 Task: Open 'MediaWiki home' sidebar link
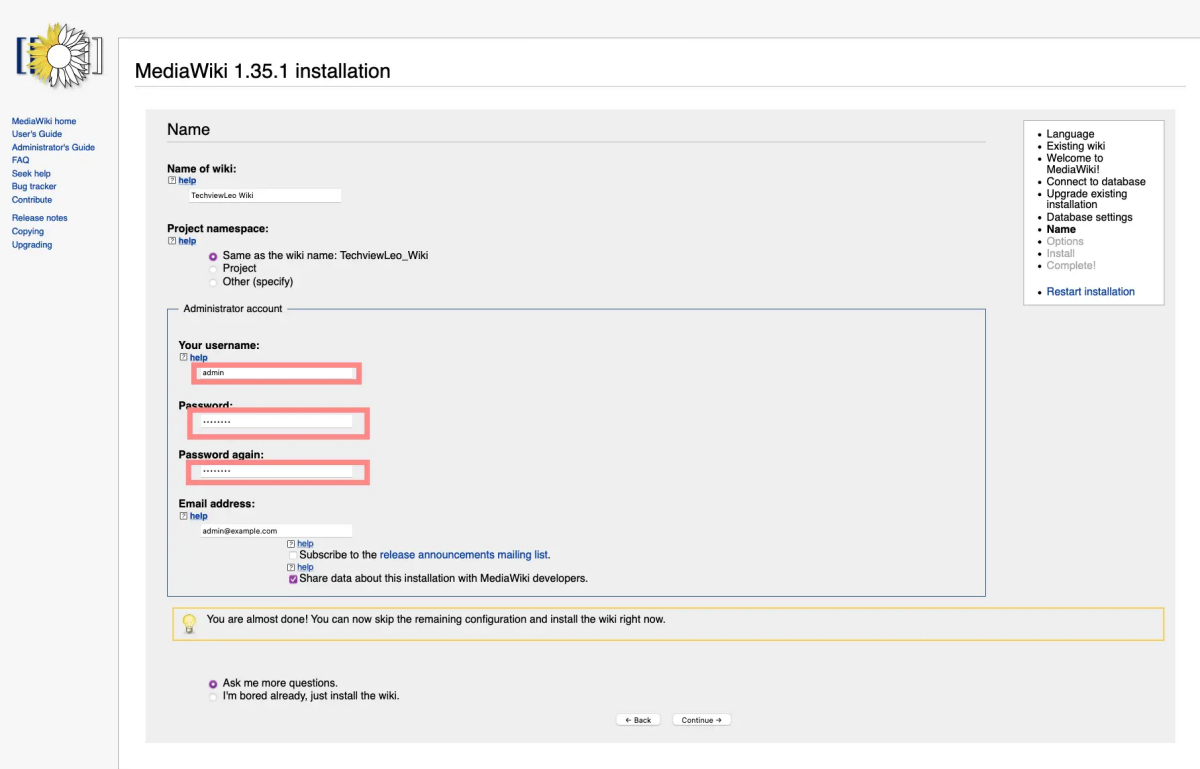coord(44,121)
